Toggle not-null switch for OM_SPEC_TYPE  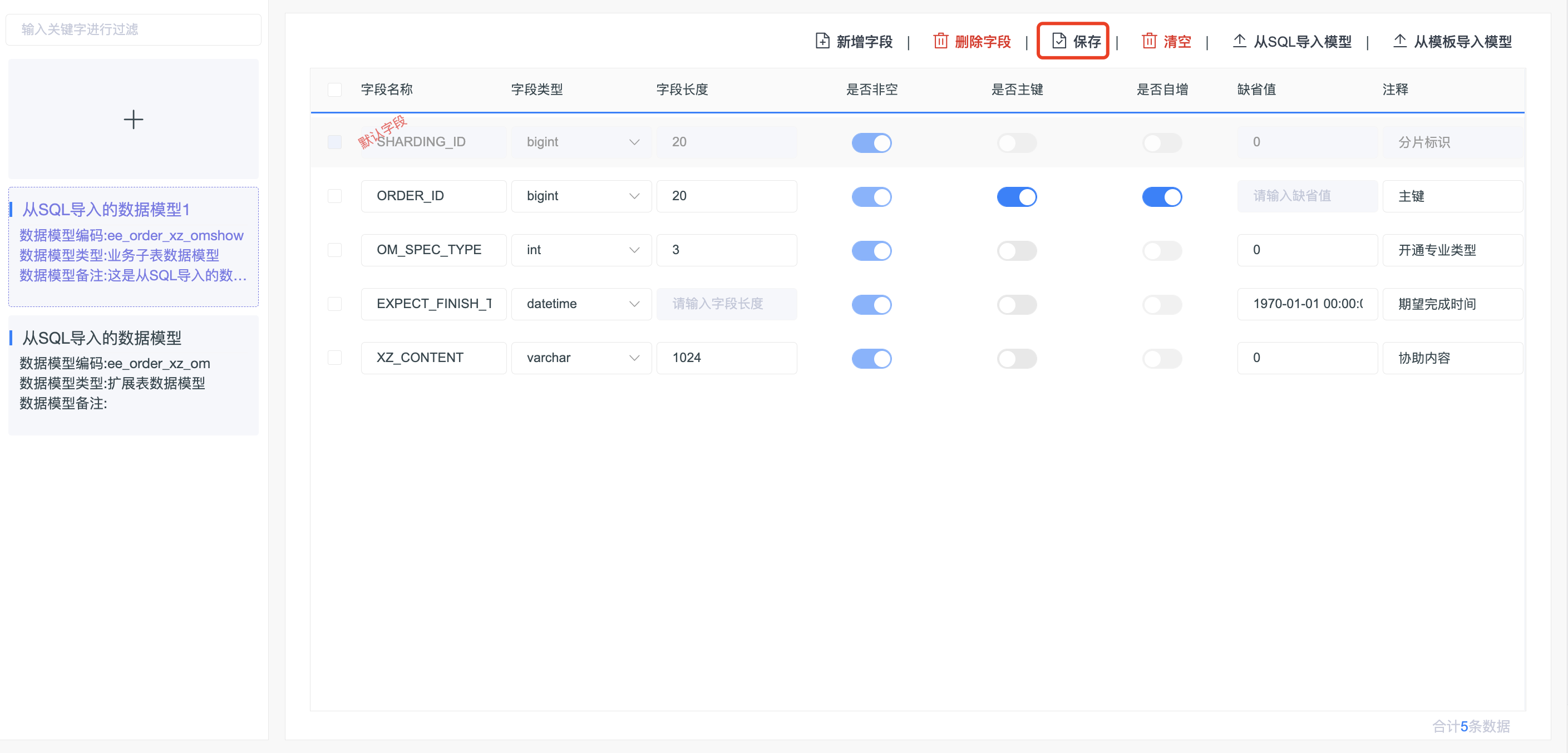pyautogui.click(x=872, y=251)
